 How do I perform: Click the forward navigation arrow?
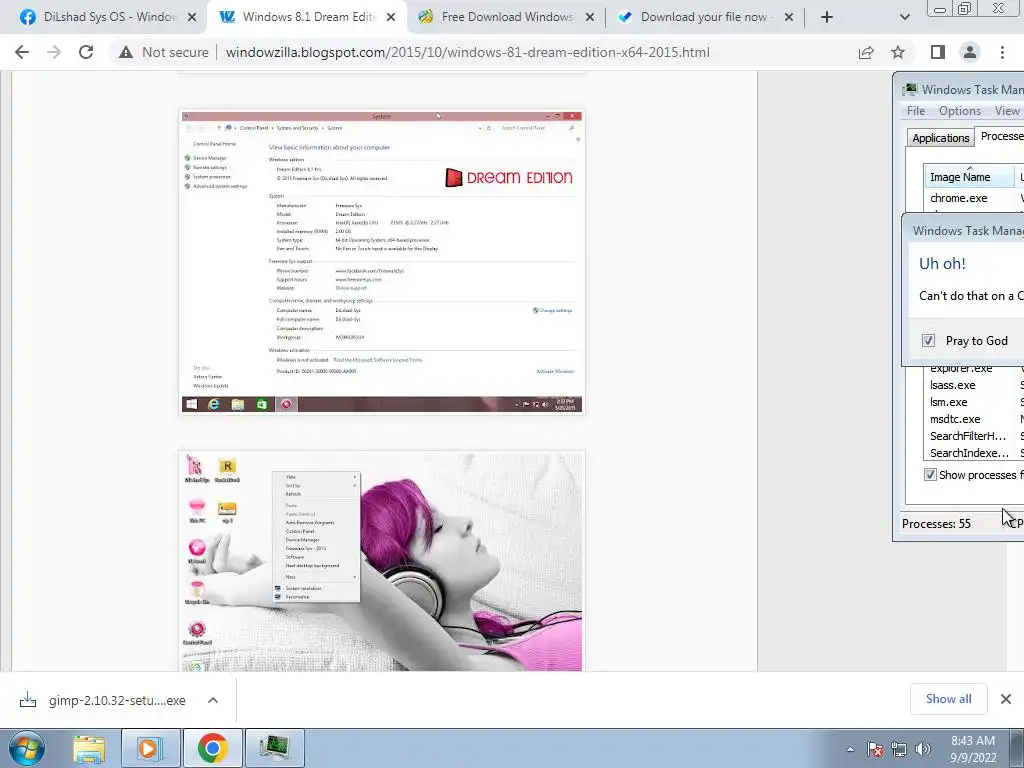point(54,52)
